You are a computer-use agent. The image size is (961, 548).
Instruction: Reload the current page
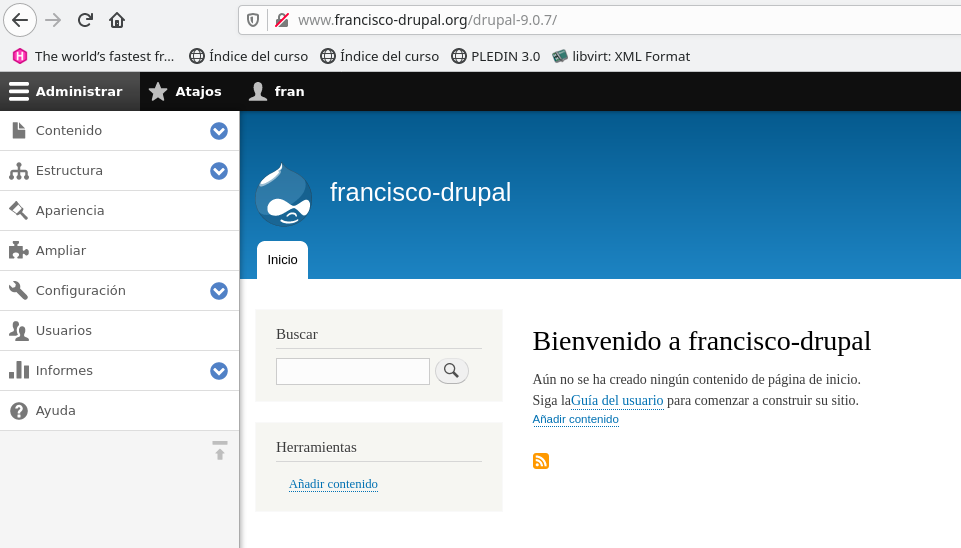coord(85,20)
